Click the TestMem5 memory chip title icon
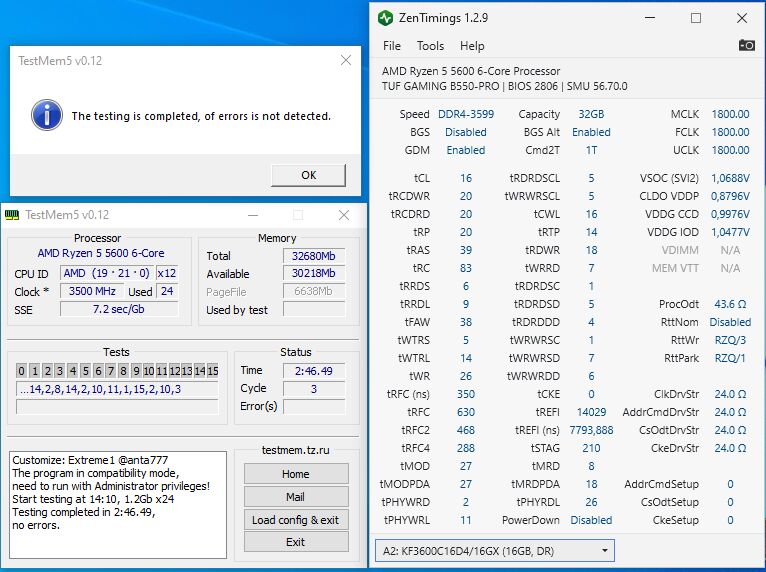 12,215
